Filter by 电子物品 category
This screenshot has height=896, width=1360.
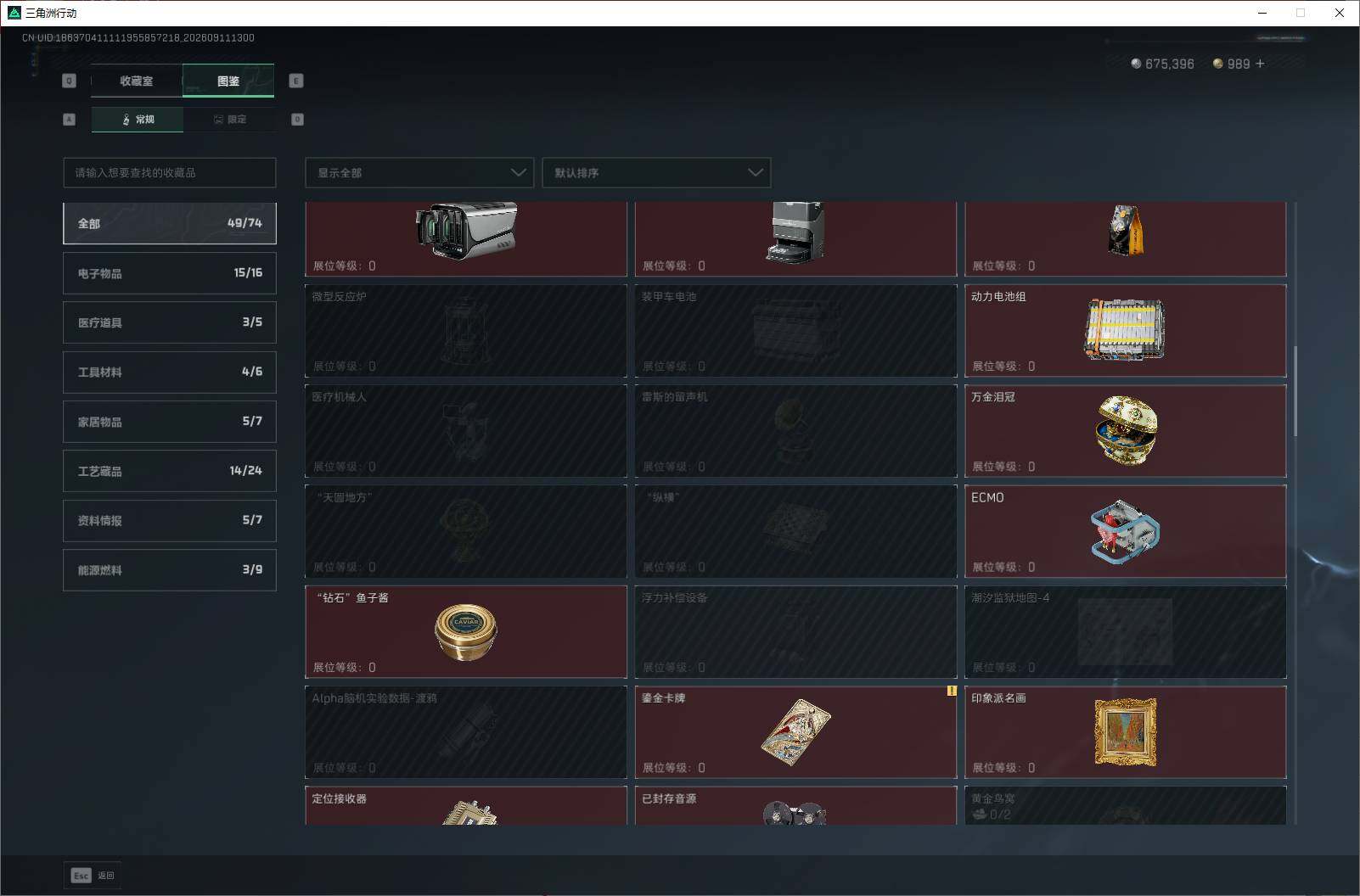pyautogui.click(x=170, y=273)
